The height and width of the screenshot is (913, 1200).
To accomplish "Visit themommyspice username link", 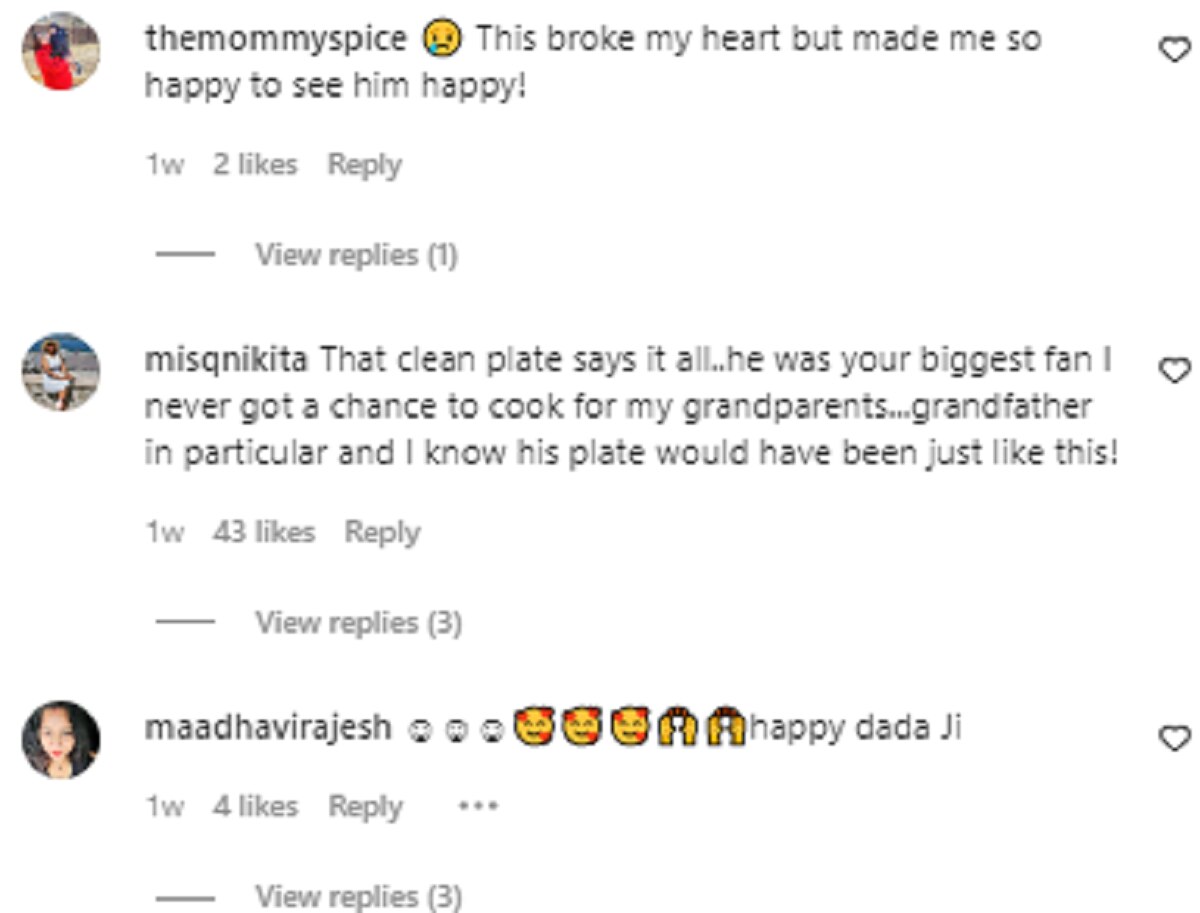I will tap(276, 40).
